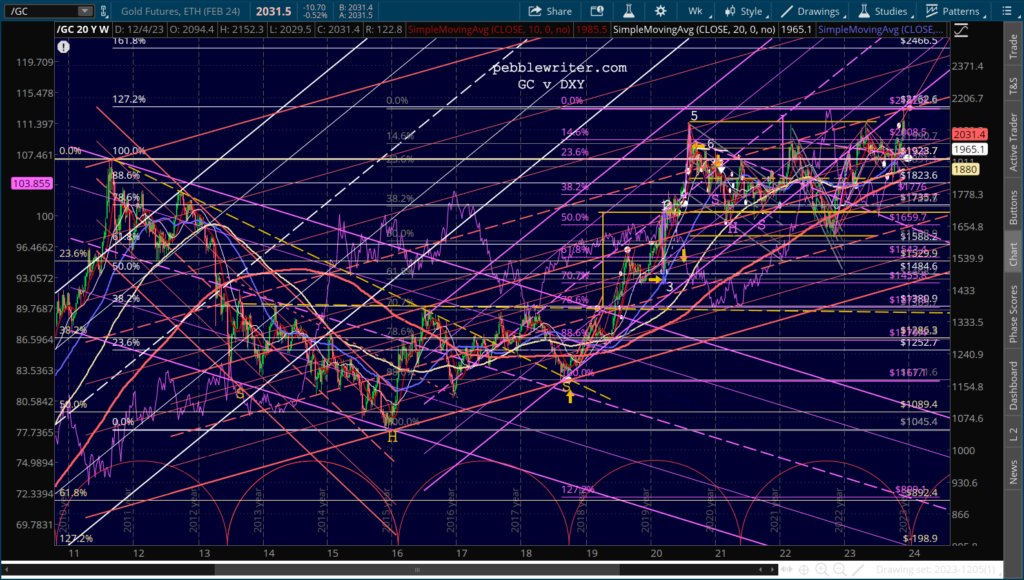Click the crosshair pan icon
Screen dimensions: 1024x580
[804, 570]
